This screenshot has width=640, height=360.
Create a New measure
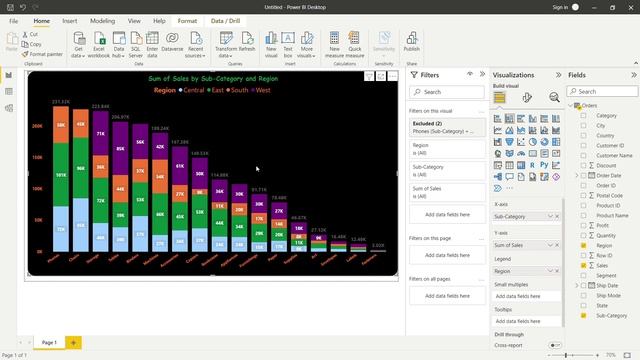click(334, 45)
